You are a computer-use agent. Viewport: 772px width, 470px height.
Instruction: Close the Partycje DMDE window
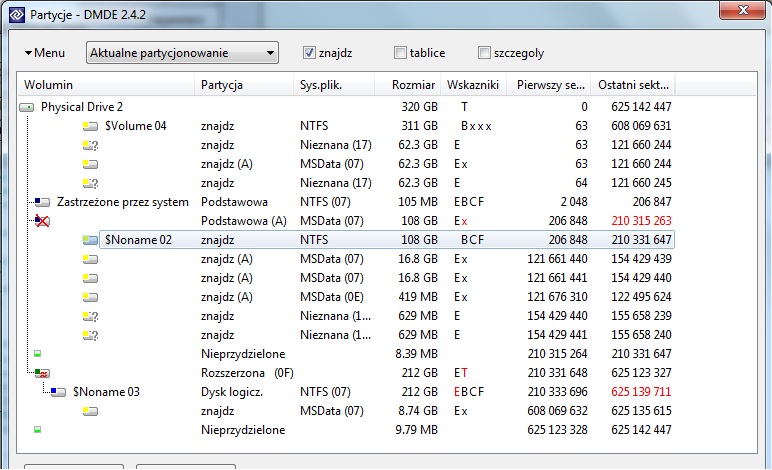[743, 10]
